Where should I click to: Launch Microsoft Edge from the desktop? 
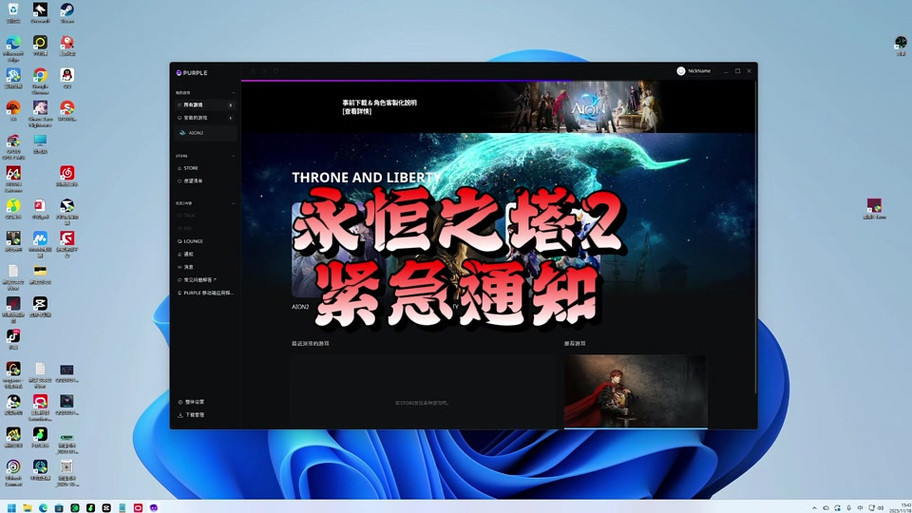13,48
